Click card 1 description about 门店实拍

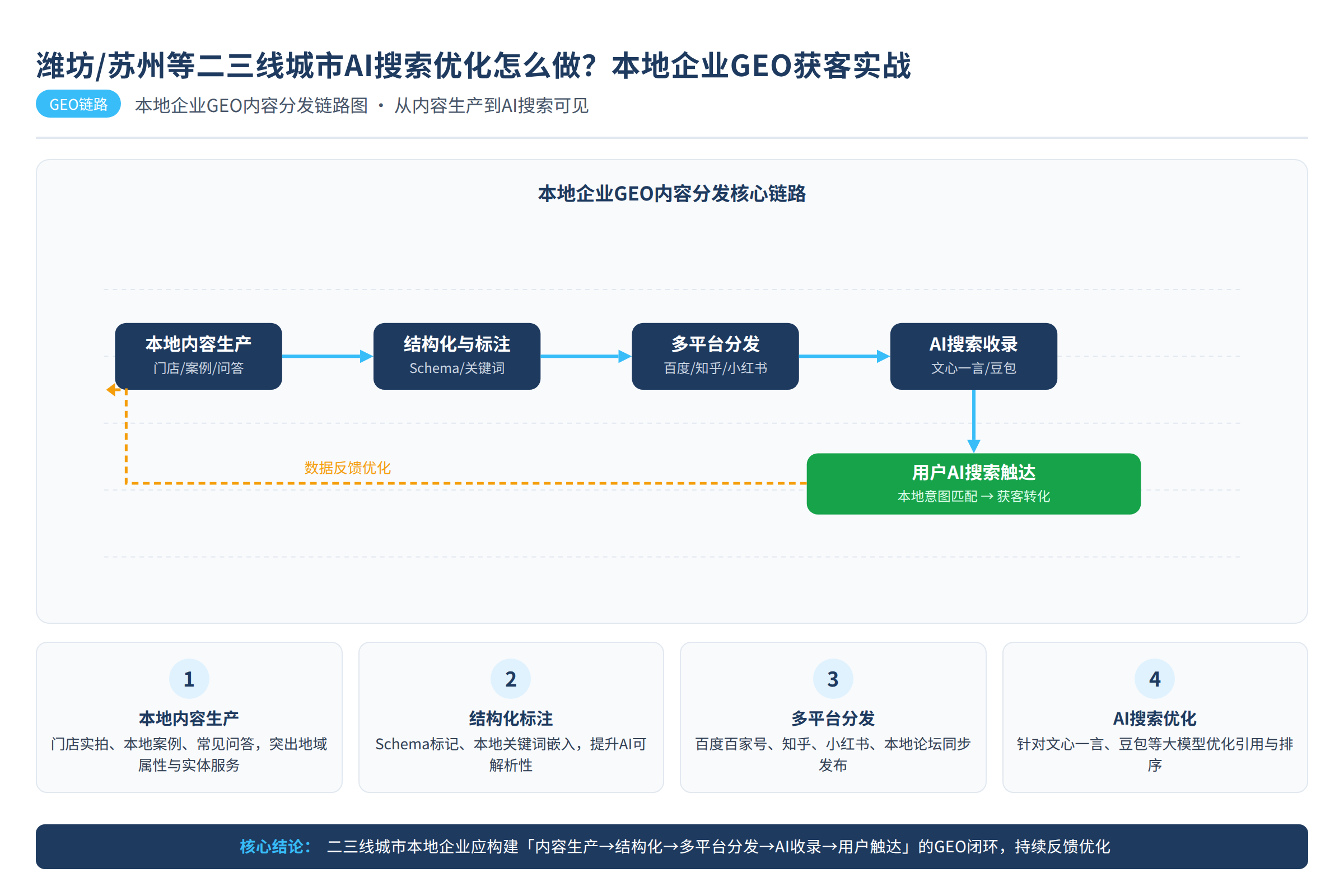pos(189,754)
